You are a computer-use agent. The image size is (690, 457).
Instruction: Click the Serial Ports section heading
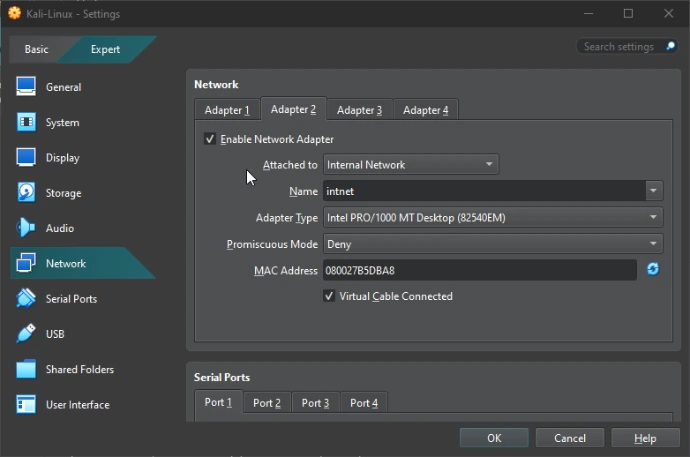click(222, 377)
